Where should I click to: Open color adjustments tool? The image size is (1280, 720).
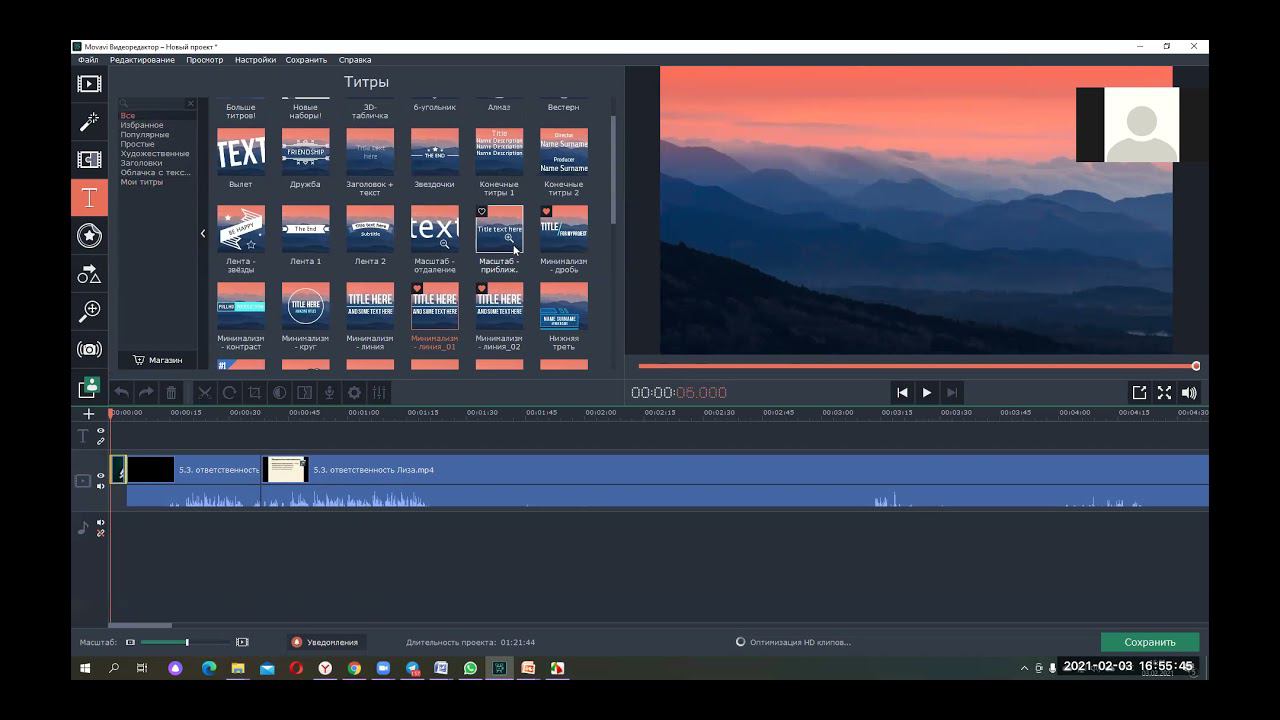pyautogui.click(x=280, y=393)
